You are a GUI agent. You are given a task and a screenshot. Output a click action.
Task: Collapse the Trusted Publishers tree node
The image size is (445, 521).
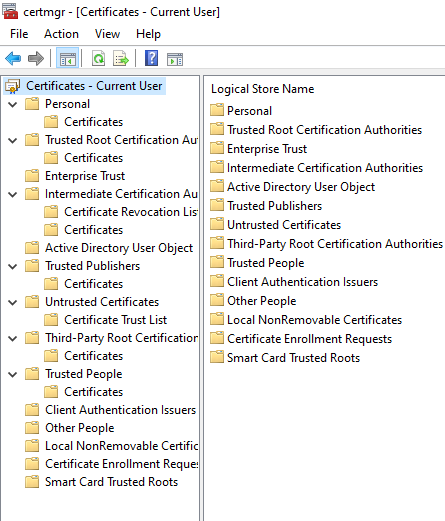13,266
